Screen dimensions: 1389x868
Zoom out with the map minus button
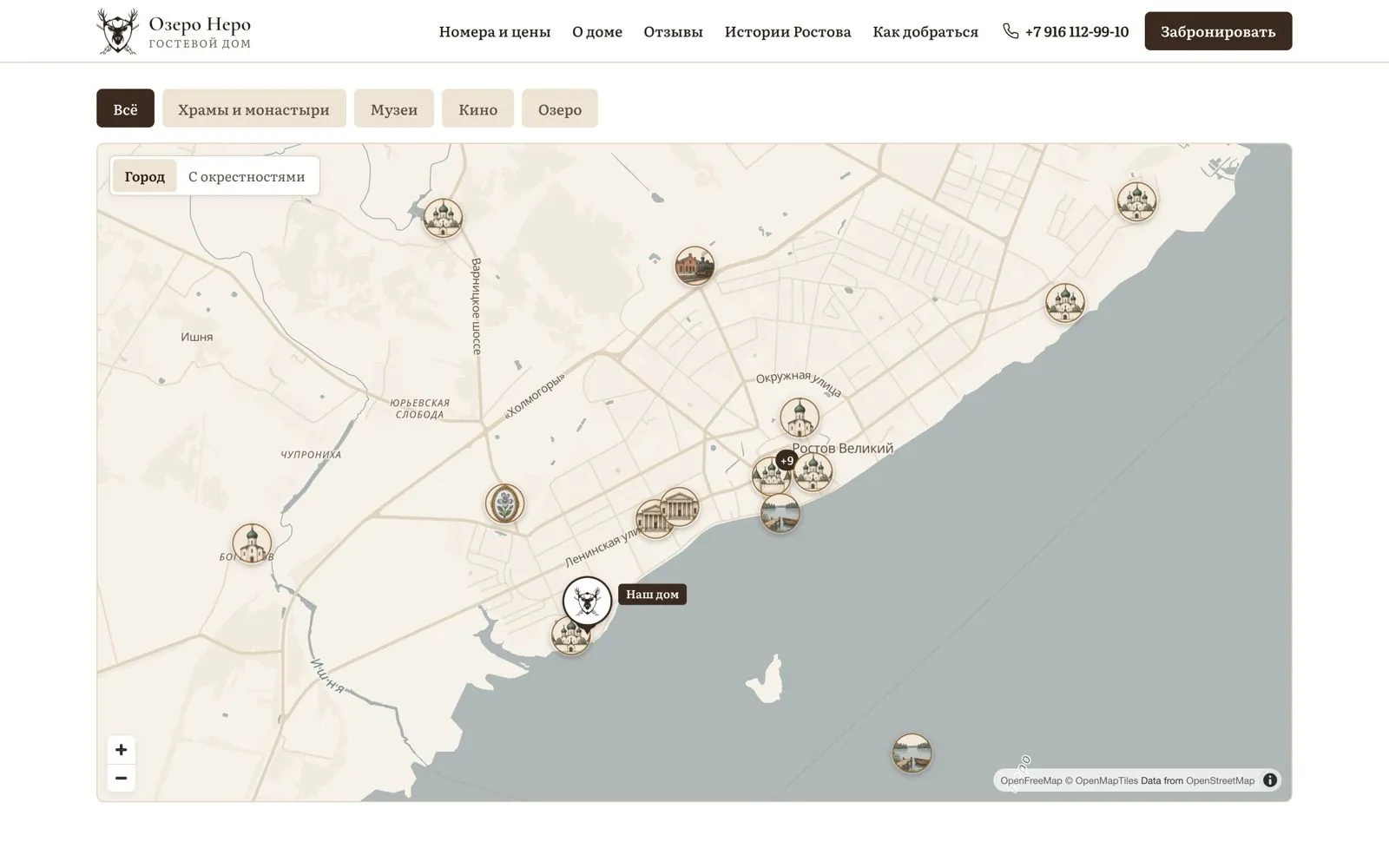coord(122,779)
